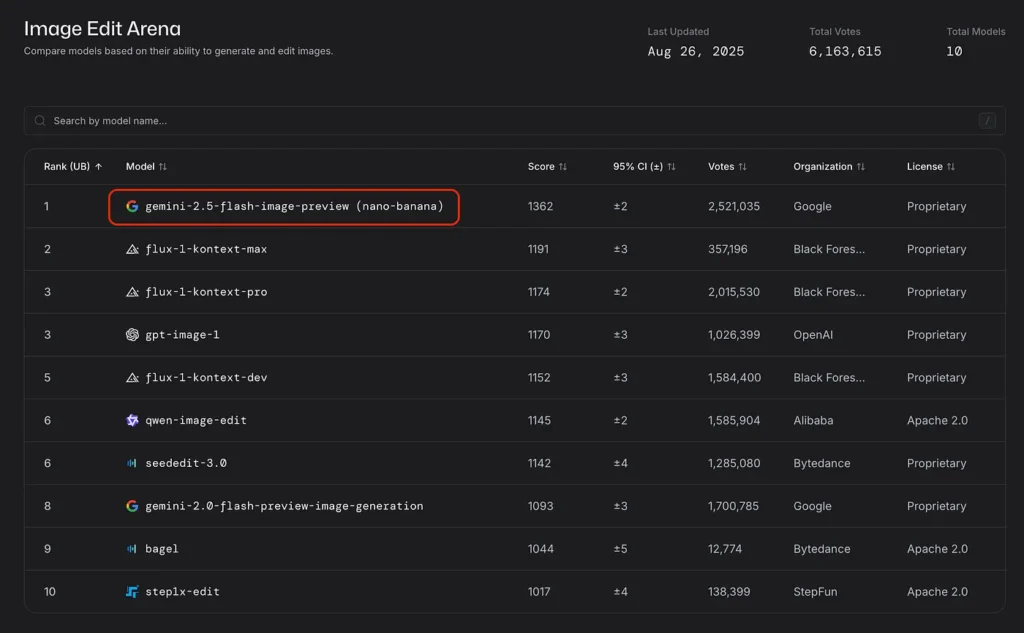Click the StepFun icon beside step1x-edit
Image resolution: width=1024 pixels, height=633 pixels.
132,592
